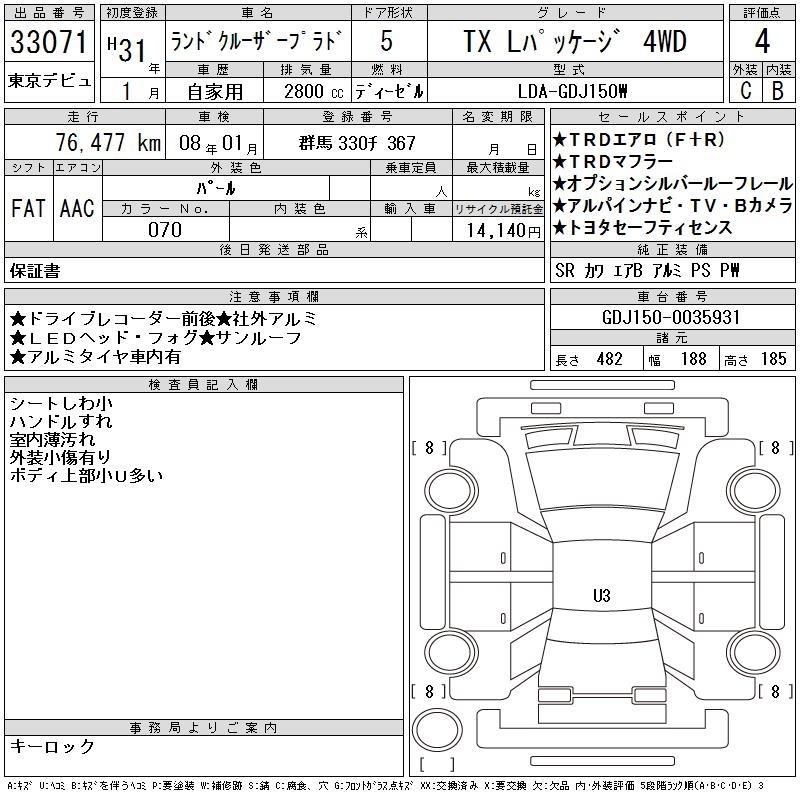Click the FAT shift value
The width and height of the screenshot is (800, 800).
28,209
